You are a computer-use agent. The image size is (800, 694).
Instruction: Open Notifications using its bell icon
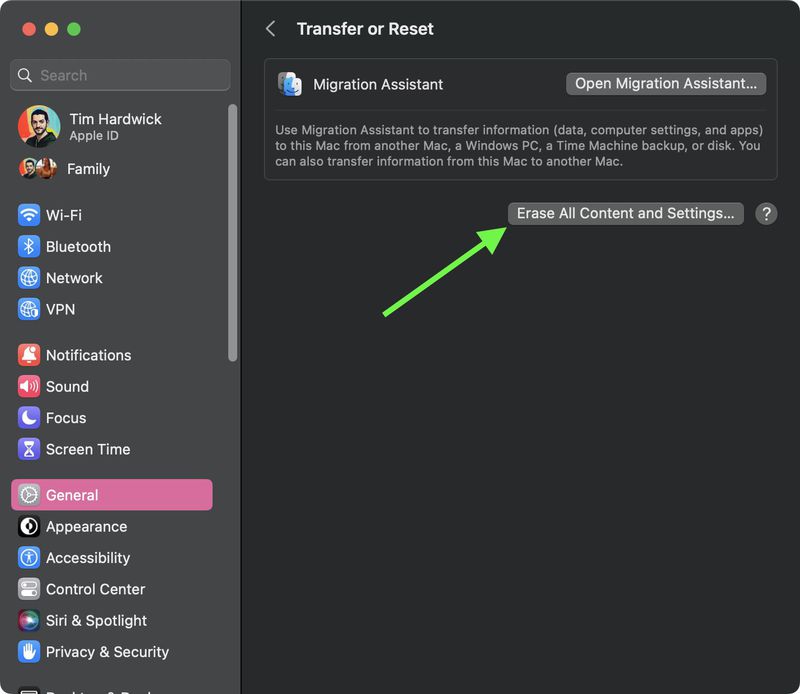(27, 355)
